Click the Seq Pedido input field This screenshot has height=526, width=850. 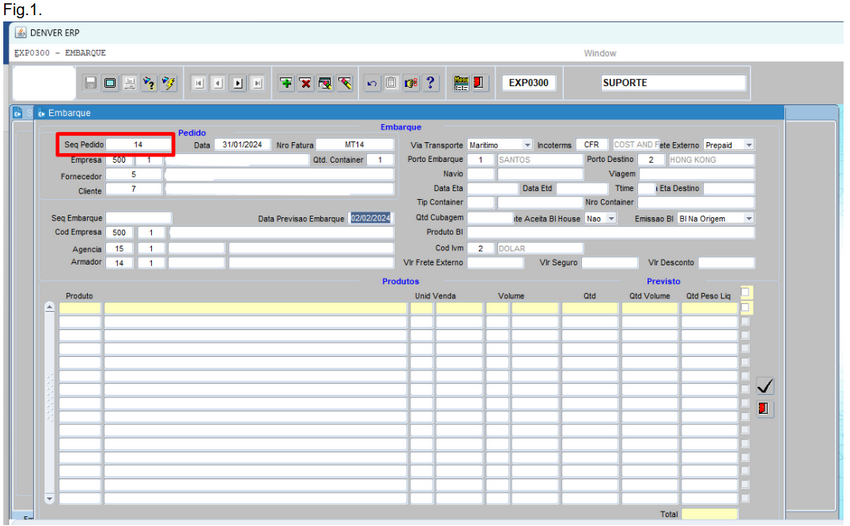pyautogui.click(x=138, y=145)
